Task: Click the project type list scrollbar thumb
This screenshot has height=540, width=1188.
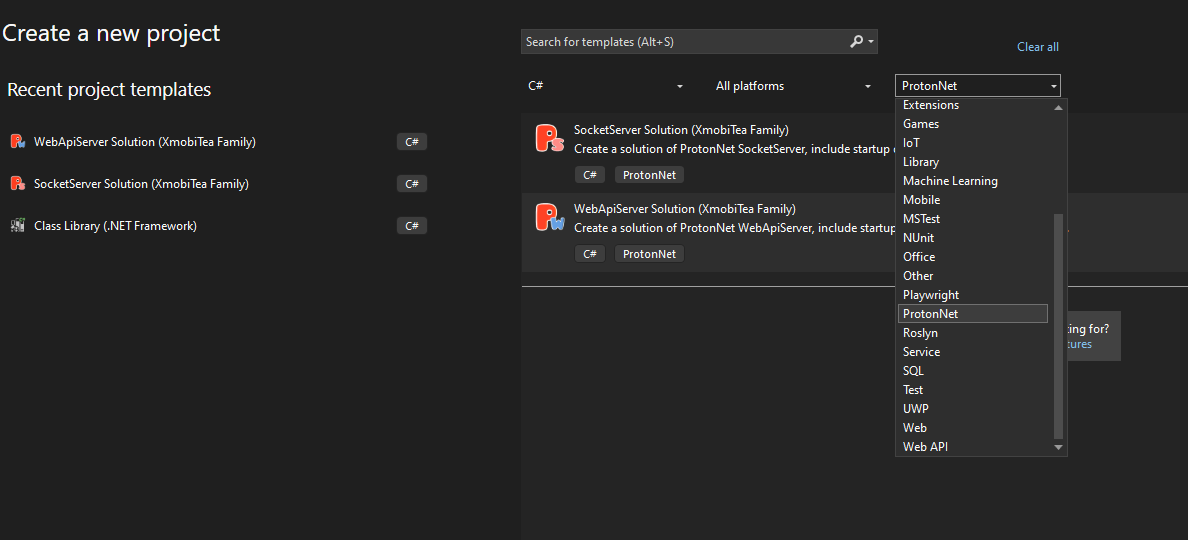Action: (1058, 326)
